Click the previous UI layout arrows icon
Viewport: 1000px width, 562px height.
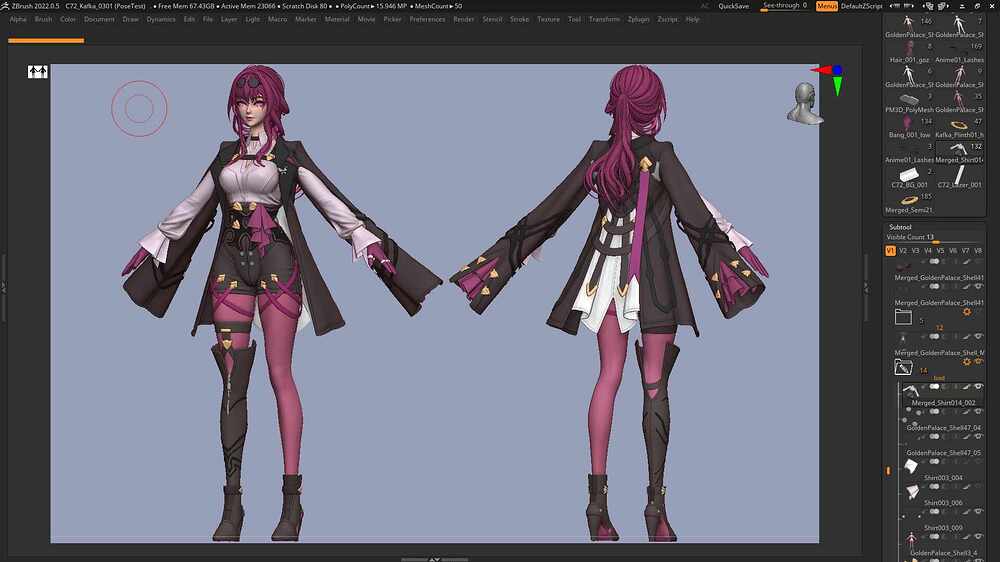pyautogui.click(x=895, y=6)
